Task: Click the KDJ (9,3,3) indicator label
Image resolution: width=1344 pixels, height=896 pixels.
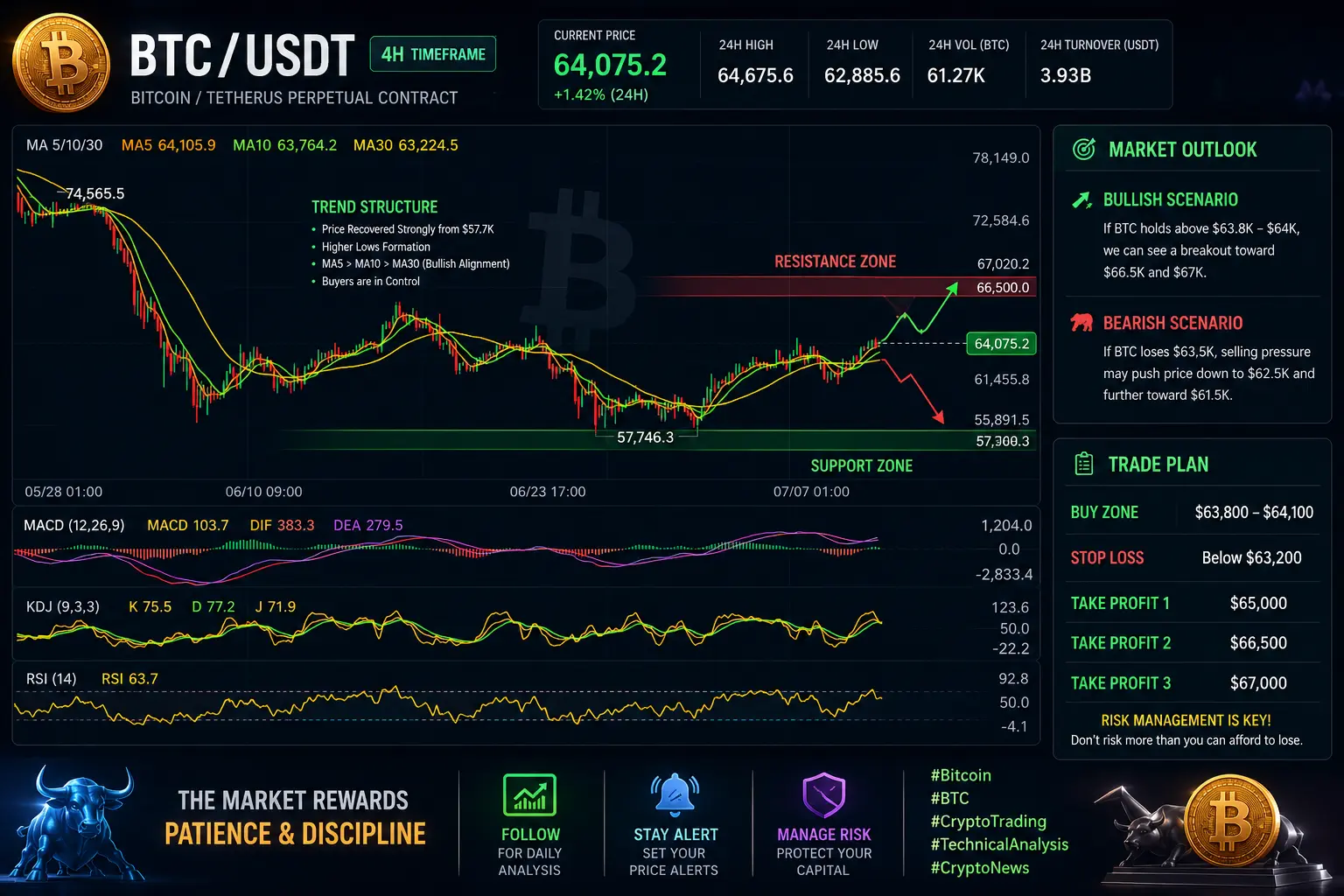Action: point(62,607)
